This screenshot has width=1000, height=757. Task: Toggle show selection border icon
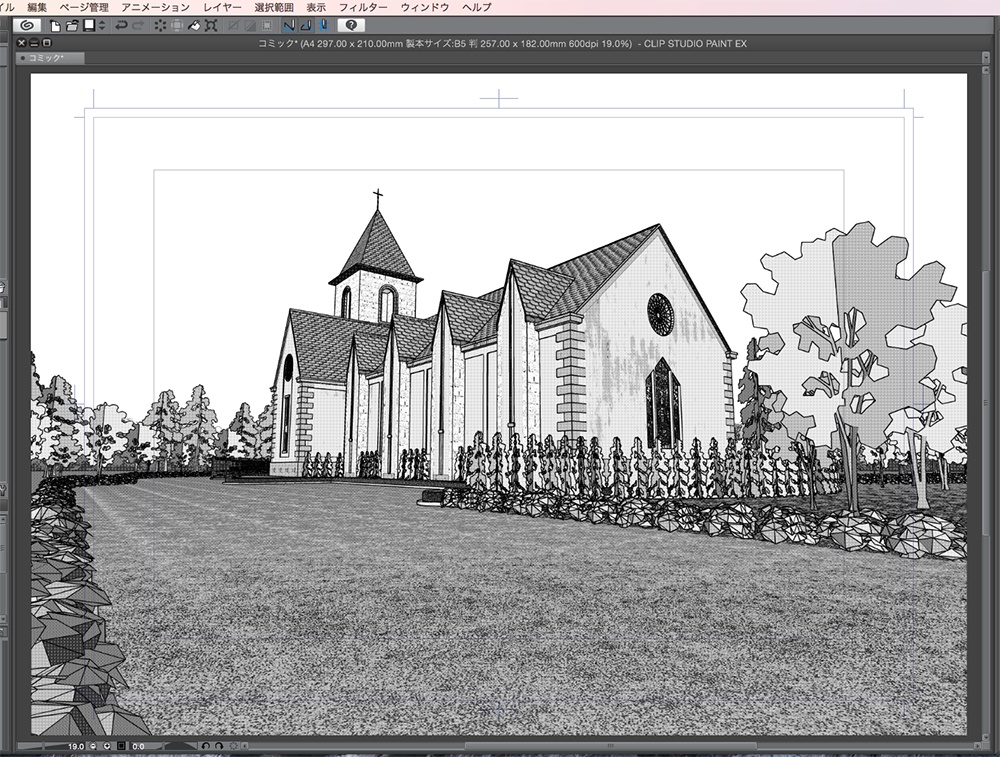pyautogui.click(x=267, y=26)
